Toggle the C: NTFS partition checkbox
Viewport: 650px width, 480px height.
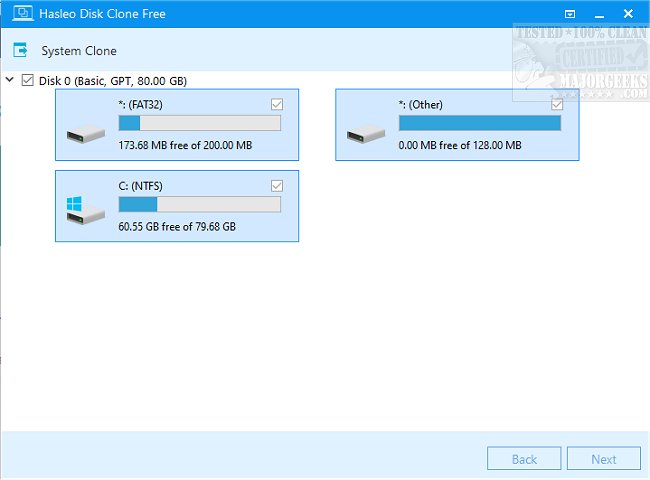click(x=277, y=186)
